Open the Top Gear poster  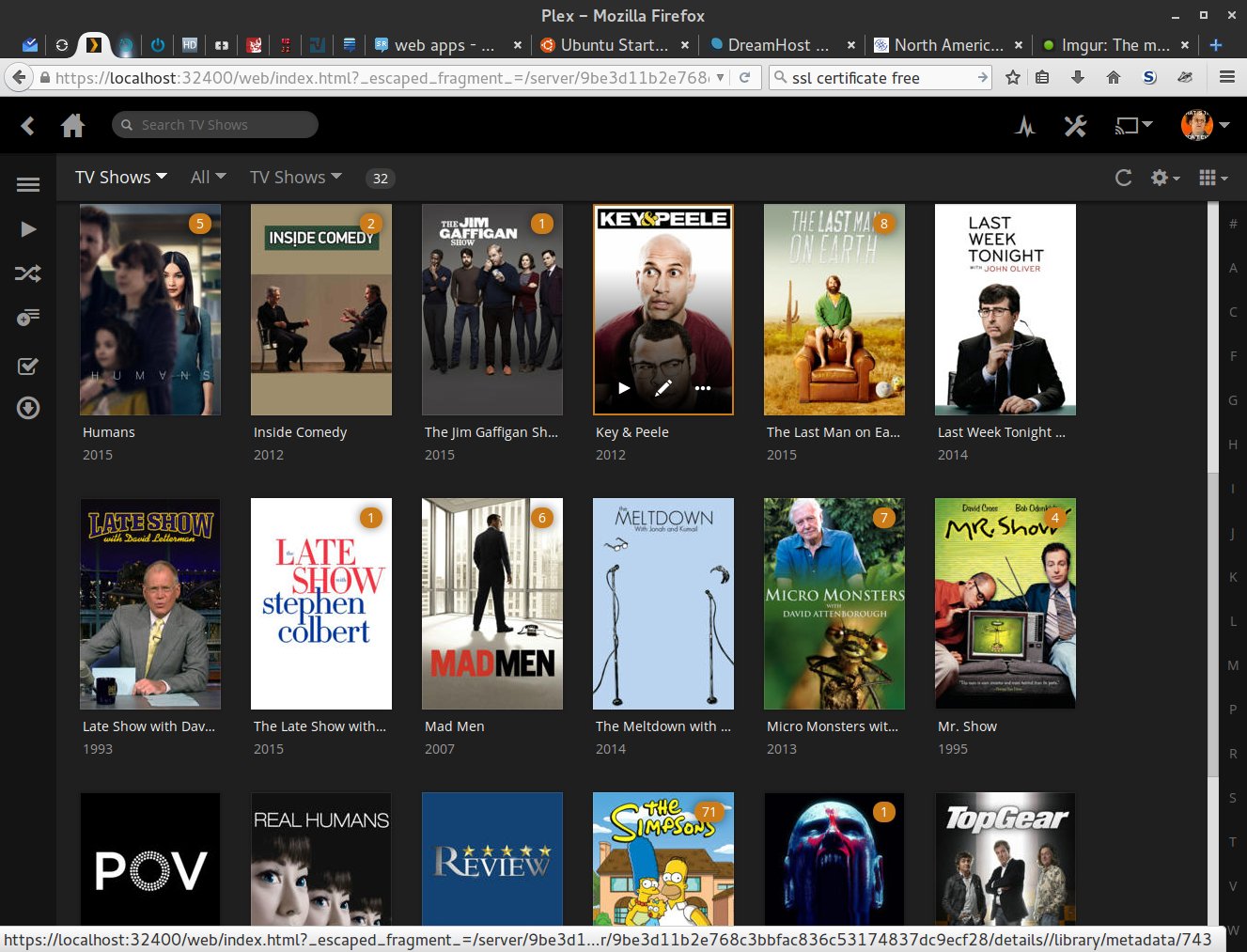[1005, 859]
